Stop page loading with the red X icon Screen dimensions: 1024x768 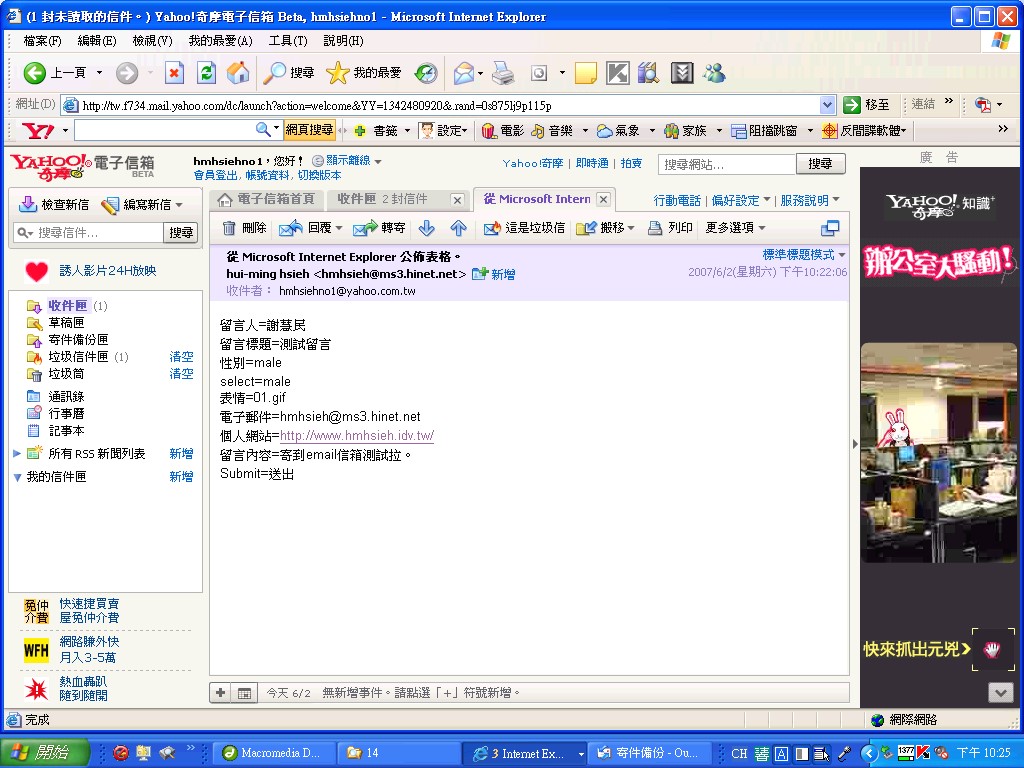point(174,73)
